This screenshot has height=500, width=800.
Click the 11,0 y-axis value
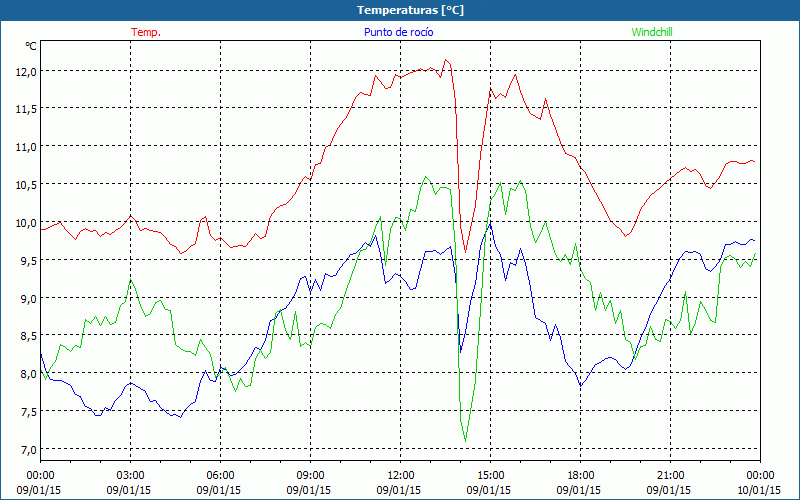26,147
